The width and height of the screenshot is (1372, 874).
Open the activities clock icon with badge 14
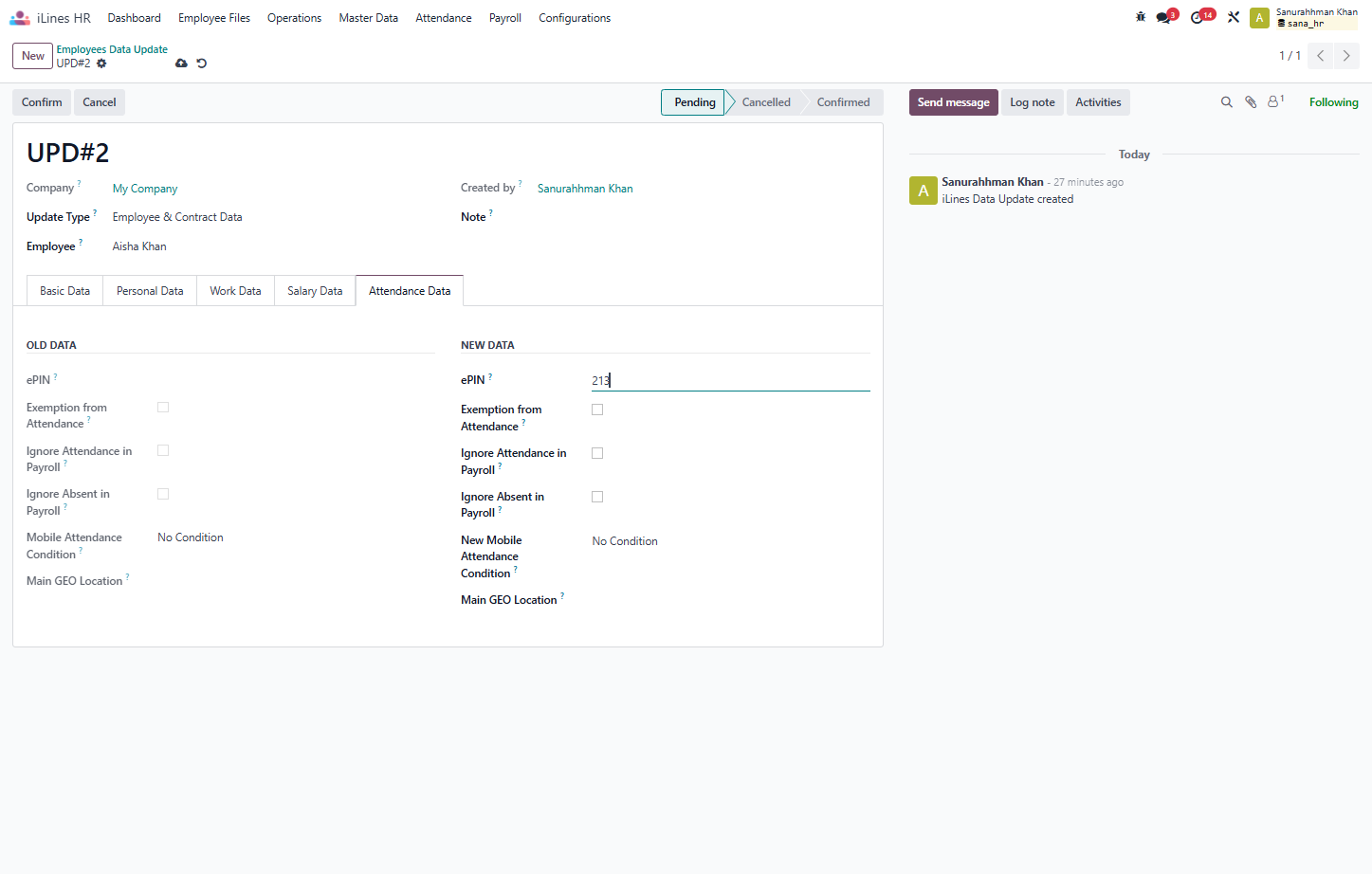click(x=1201, y=16)
